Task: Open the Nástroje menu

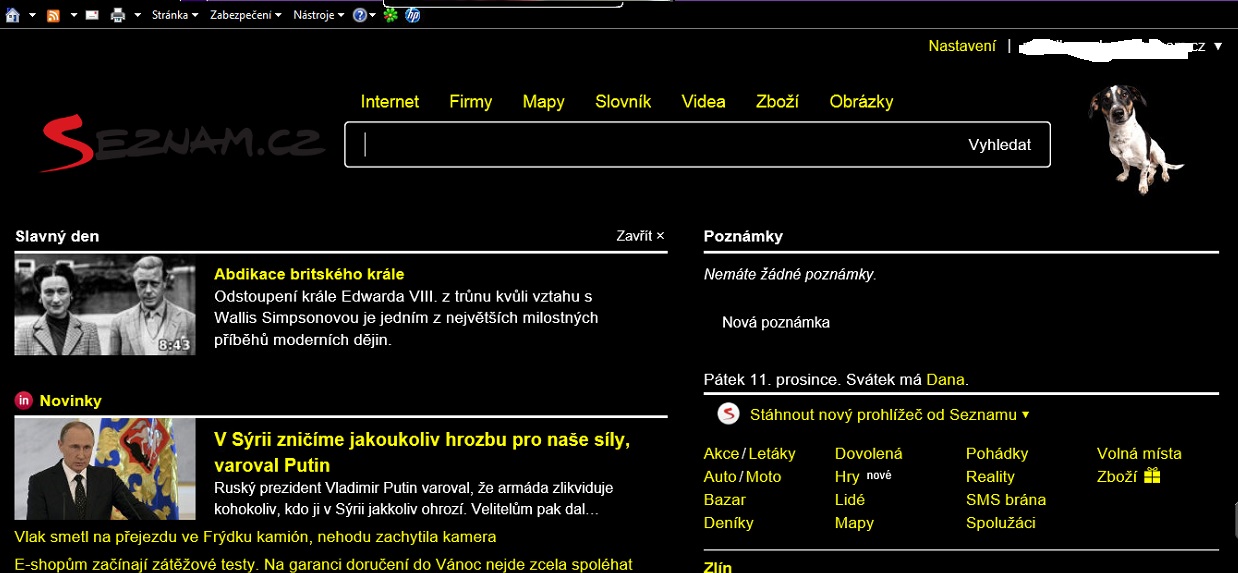Action: [x=319, y=15]
